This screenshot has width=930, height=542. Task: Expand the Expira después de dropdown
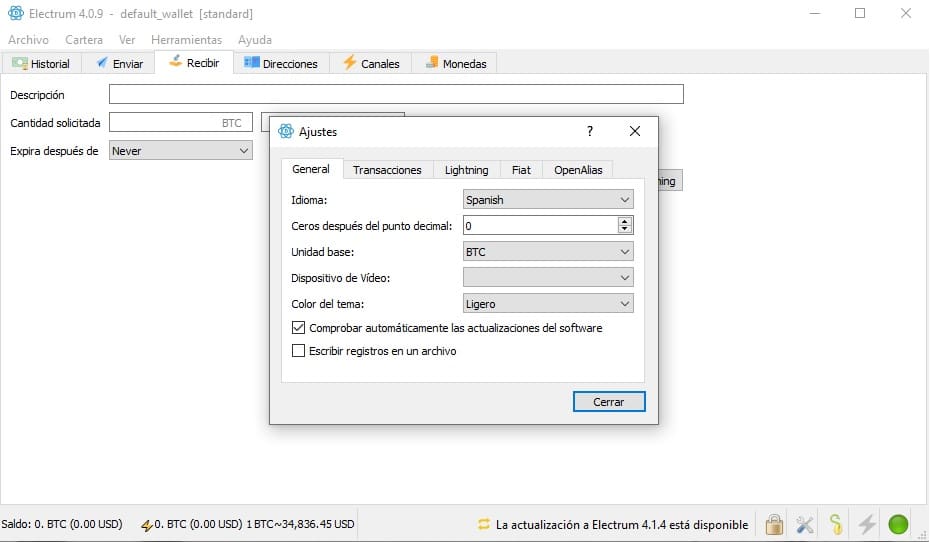(x=181, y=151)
